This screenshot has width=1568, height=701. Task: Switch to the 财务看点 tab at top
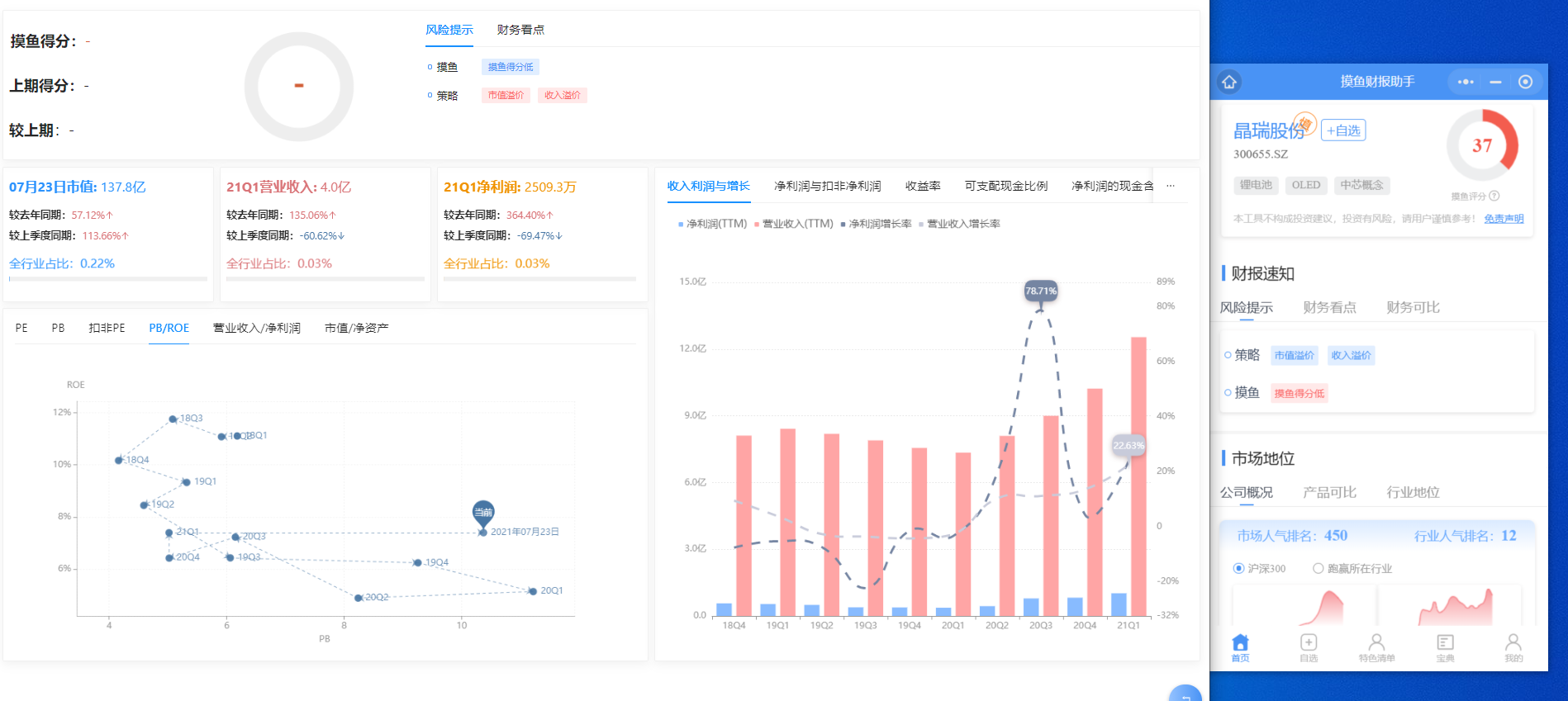click(x=520, y=30)
